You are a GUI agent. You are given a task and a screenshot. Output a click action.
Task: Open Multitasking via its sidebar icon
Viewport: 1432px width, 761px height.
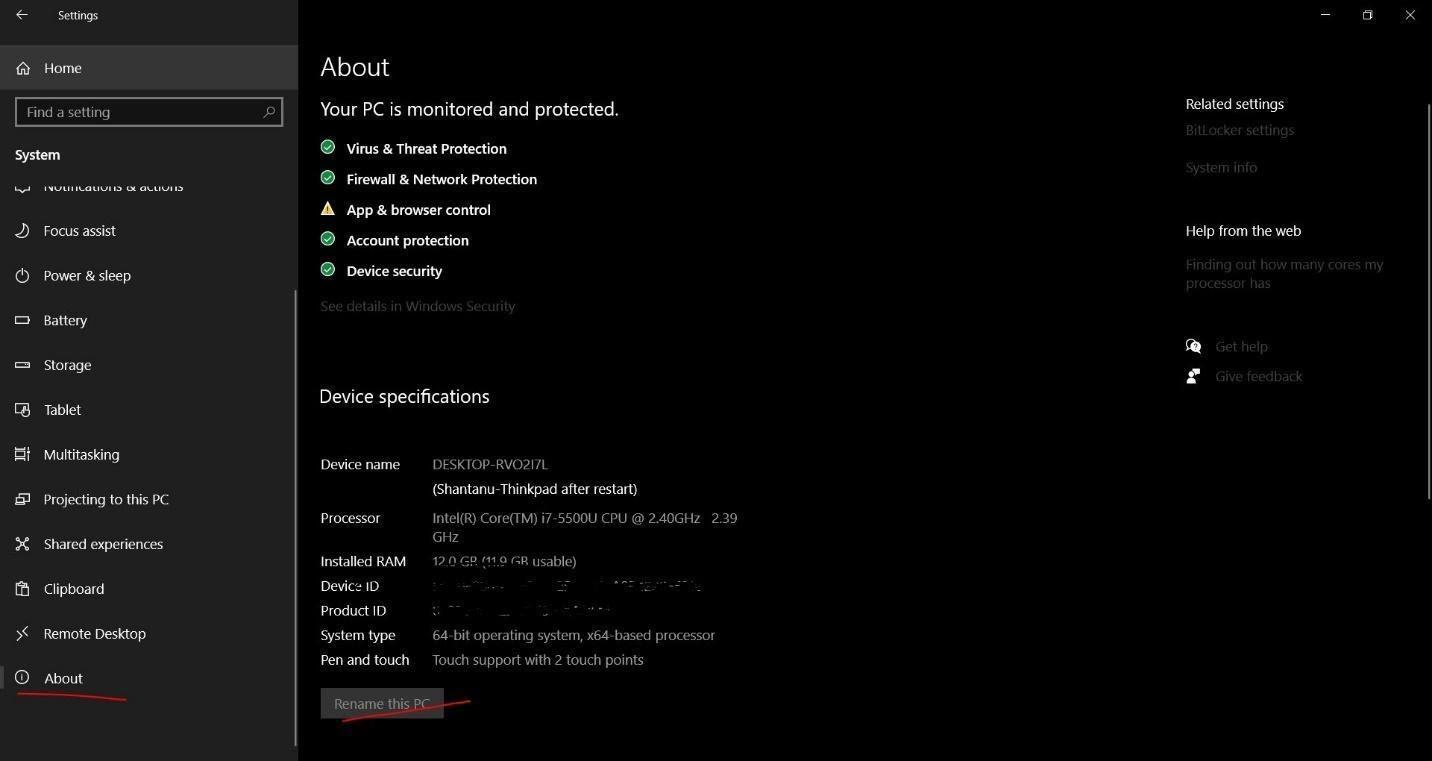click(x=22, y=454)
